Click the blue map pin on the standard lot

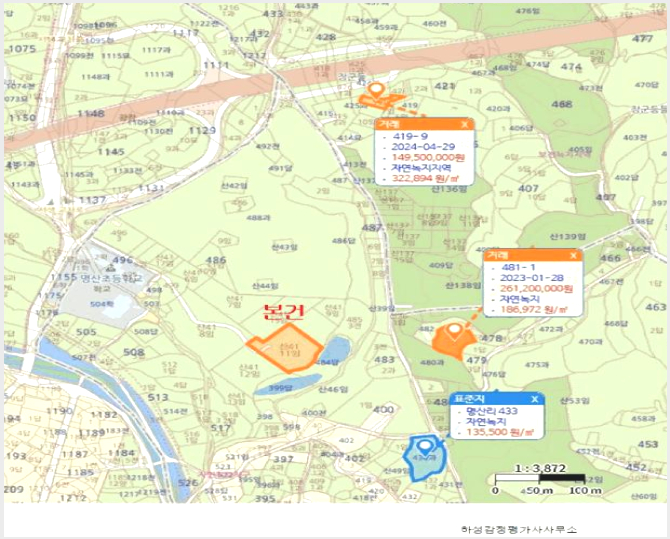tap(424, 448)
